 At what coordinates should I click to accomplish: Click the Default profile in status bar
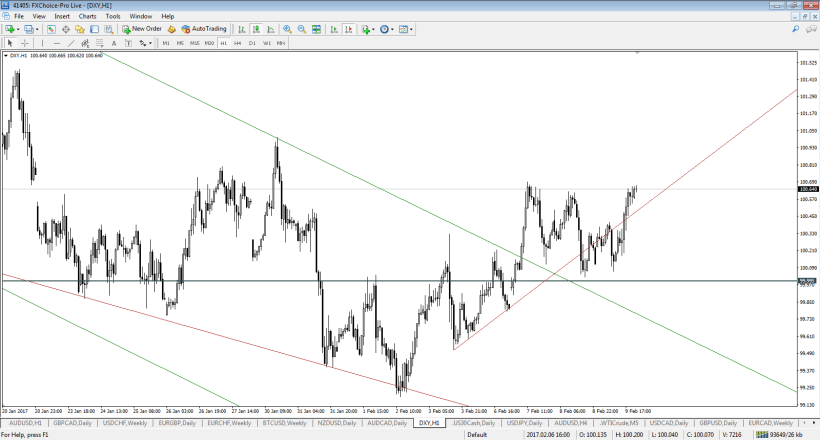(x=477, y=435)
